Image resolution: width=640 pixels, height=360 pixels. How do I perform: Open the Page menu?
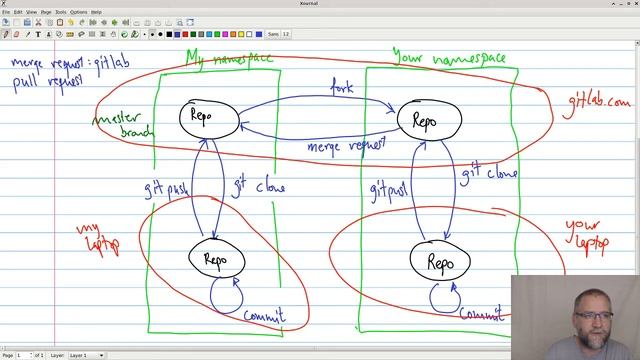(46, 12)
